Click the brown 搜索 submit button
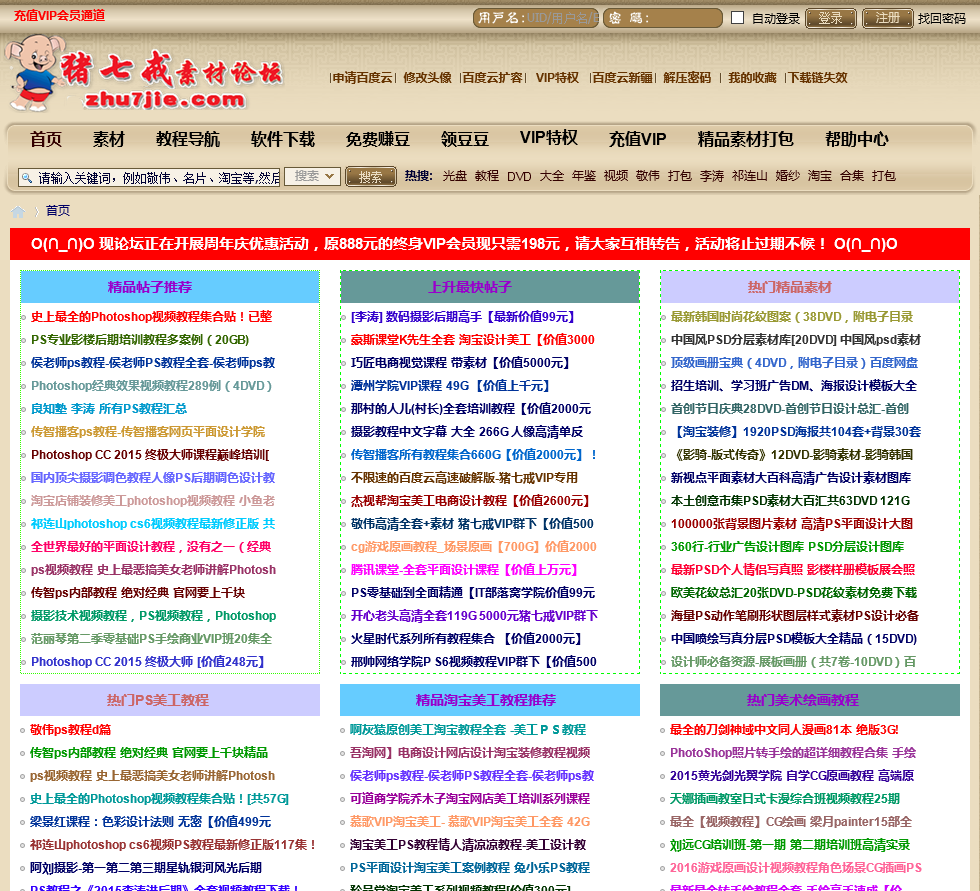 [x=371, y=177]
